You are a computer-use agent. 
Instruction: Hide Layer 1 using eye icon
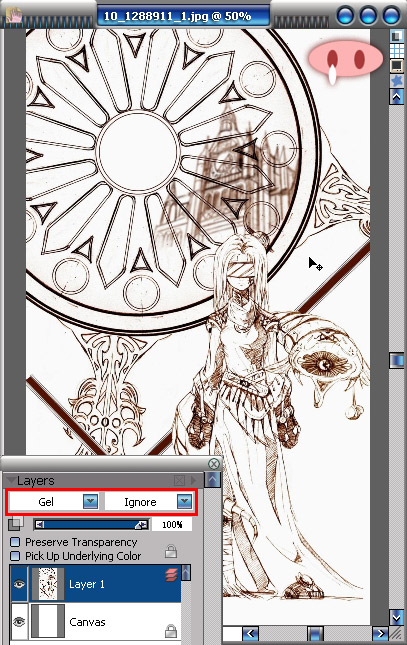(19, 584)
